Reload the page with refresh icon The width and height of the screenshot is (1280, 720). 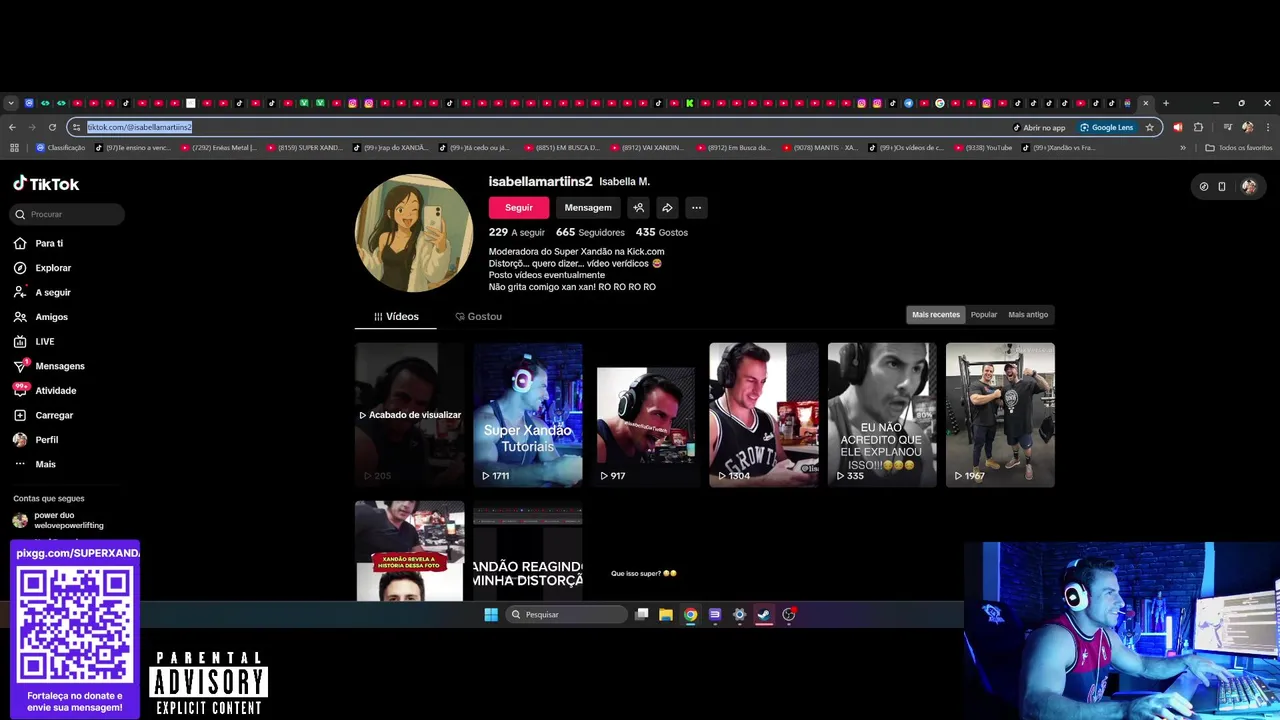click(52, 127)
